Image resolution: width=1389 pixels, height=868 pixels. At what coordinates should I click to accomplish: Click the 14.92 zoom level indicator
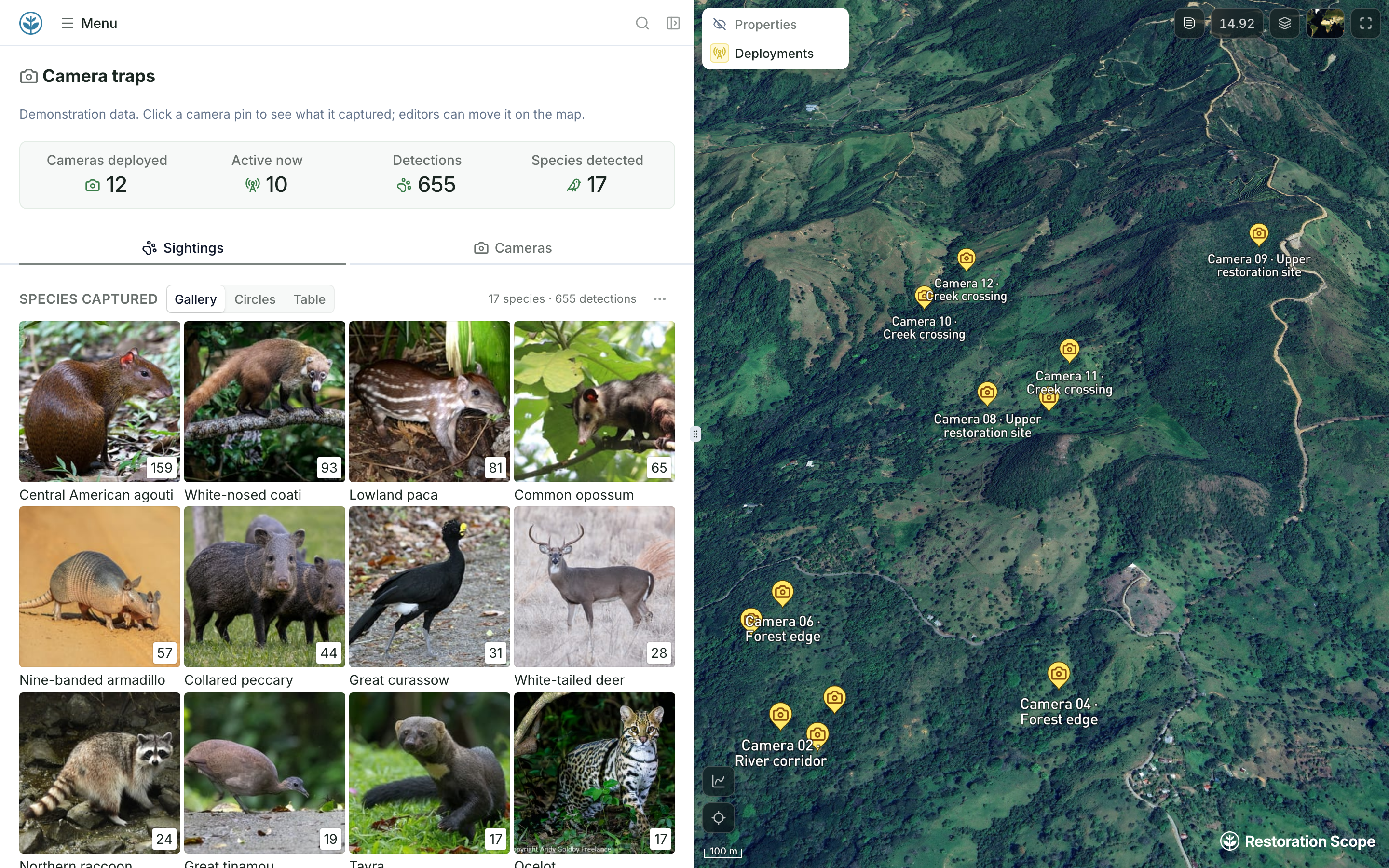click(1236, 23)
